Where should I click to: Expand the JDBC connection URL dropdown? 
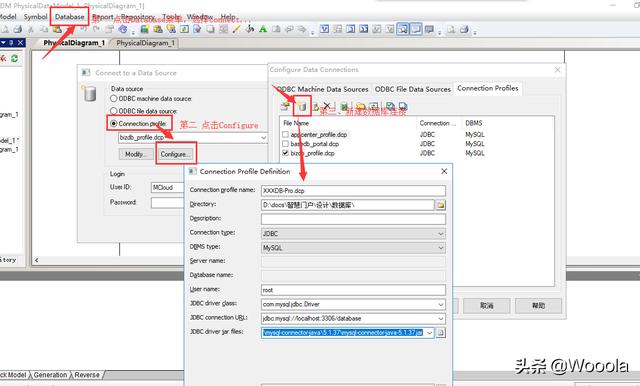(440, 318)
